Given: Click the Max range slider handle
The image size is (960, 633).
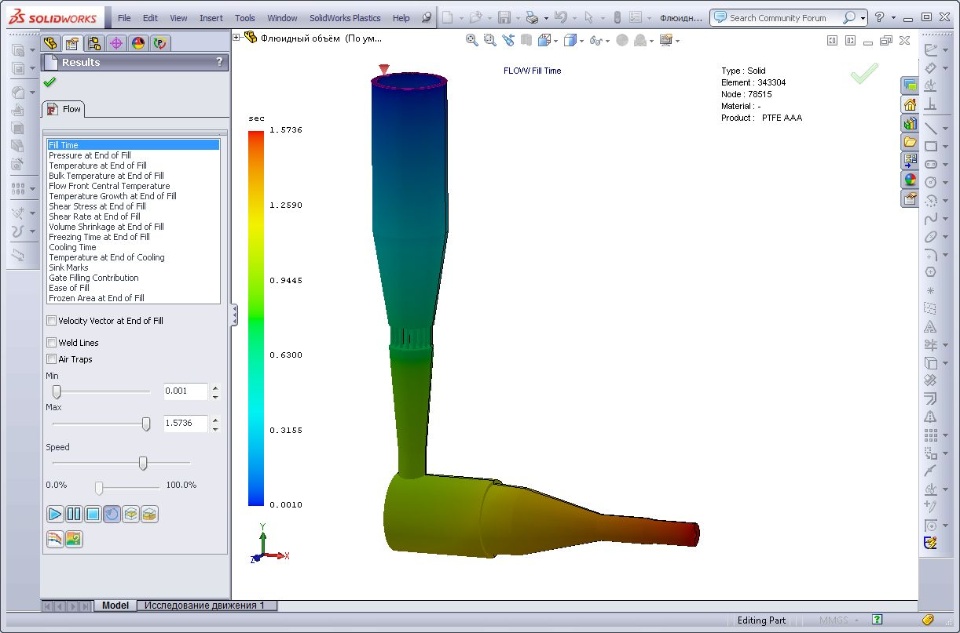Looking at the screenshot, I should click(x=146, y=424).
